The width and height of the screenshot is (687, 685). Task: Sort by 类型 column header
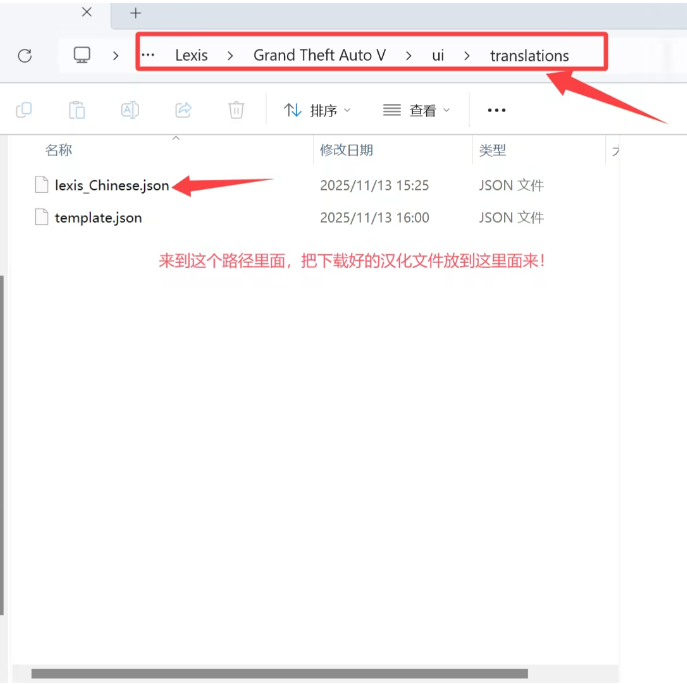[492, 150]
